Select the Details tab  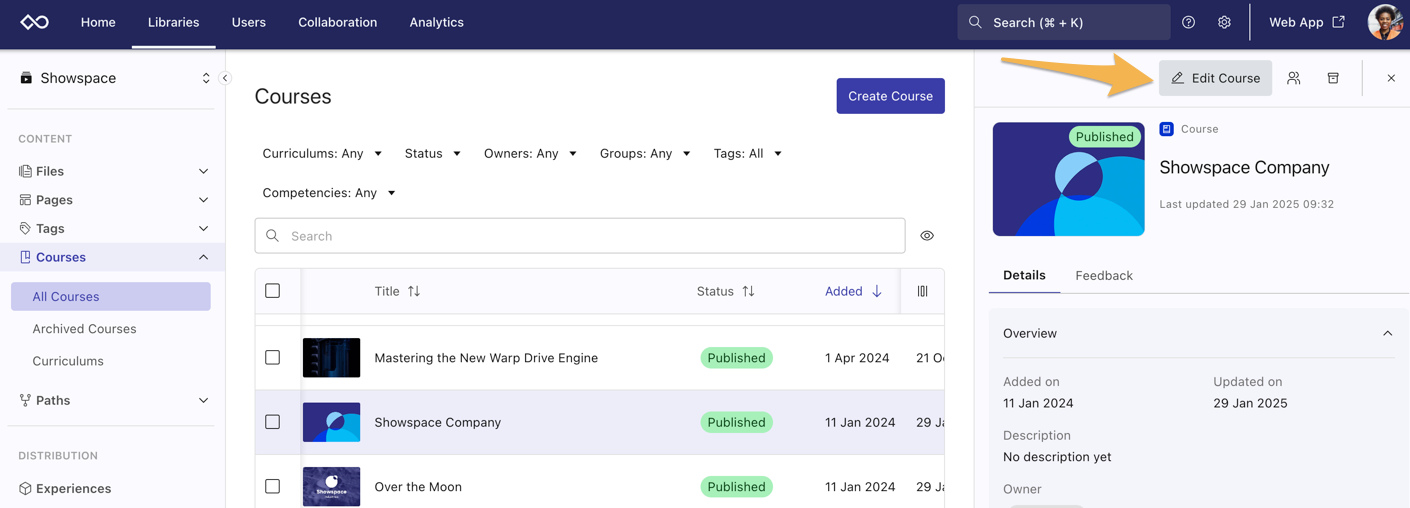click(x=1024, y=275)
